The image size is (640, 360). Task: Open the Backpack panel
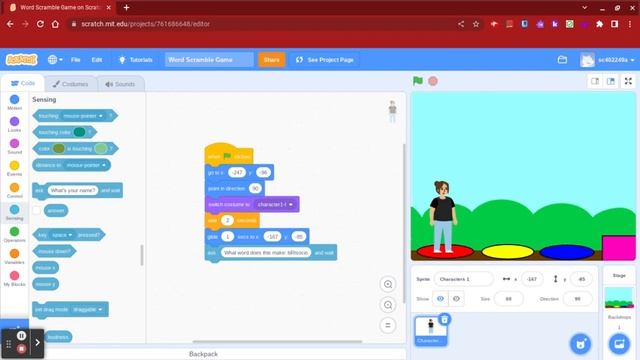coord(203,354)
